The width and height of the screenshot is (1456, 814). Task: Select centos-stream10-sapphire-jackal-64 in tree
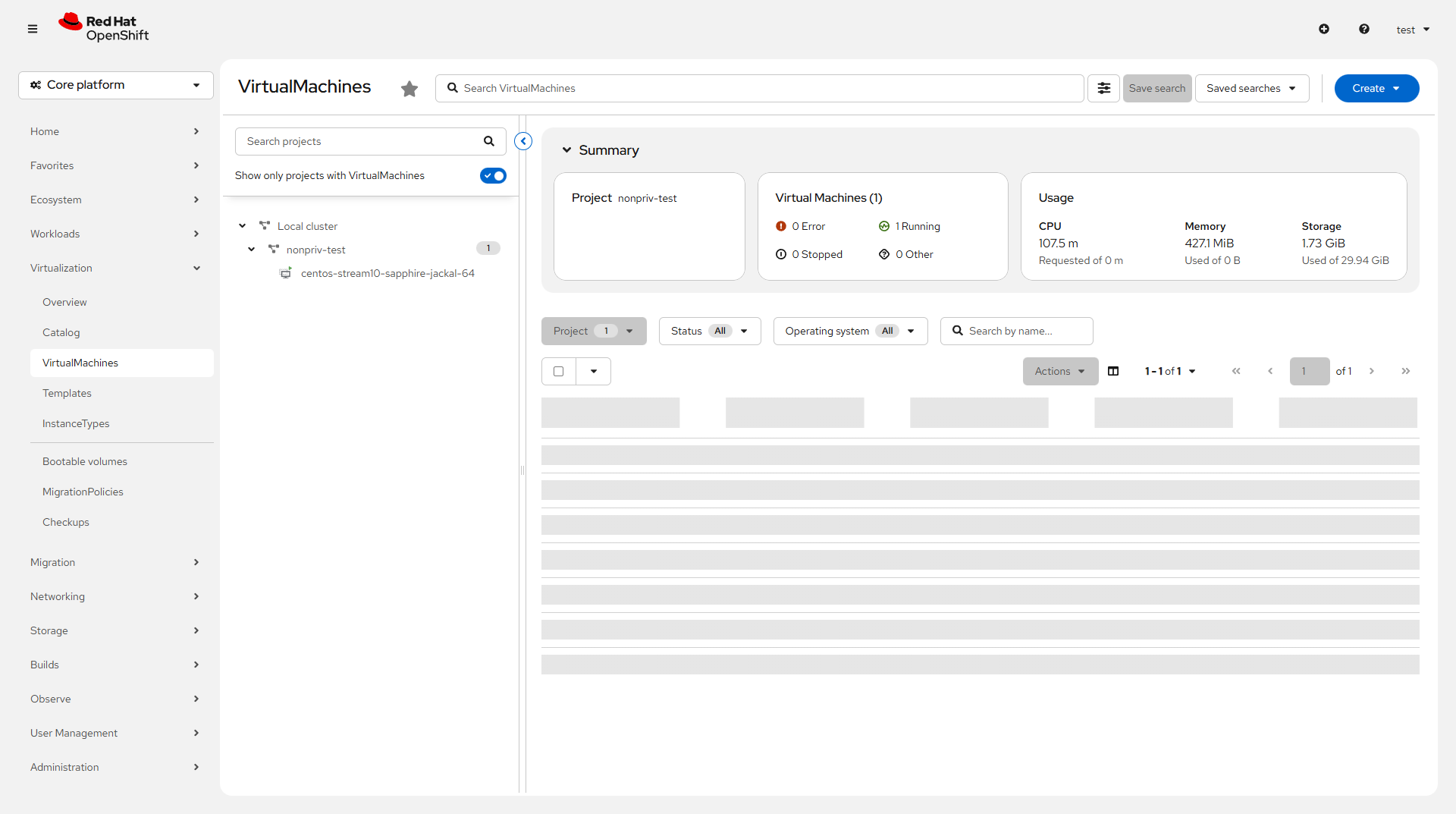click(x=387, y=273)
